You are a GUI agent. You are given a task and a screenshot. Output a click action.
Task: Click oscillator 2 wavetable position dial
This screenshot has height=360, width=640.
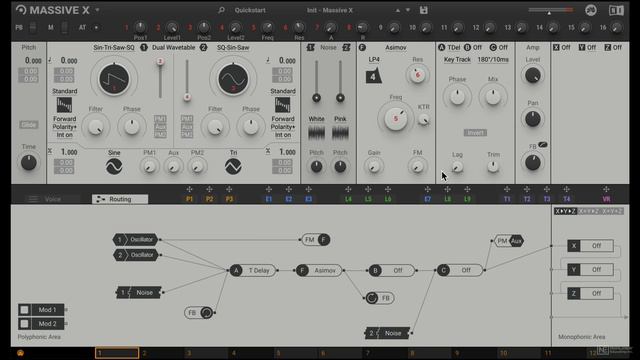(x=233, y=79)
